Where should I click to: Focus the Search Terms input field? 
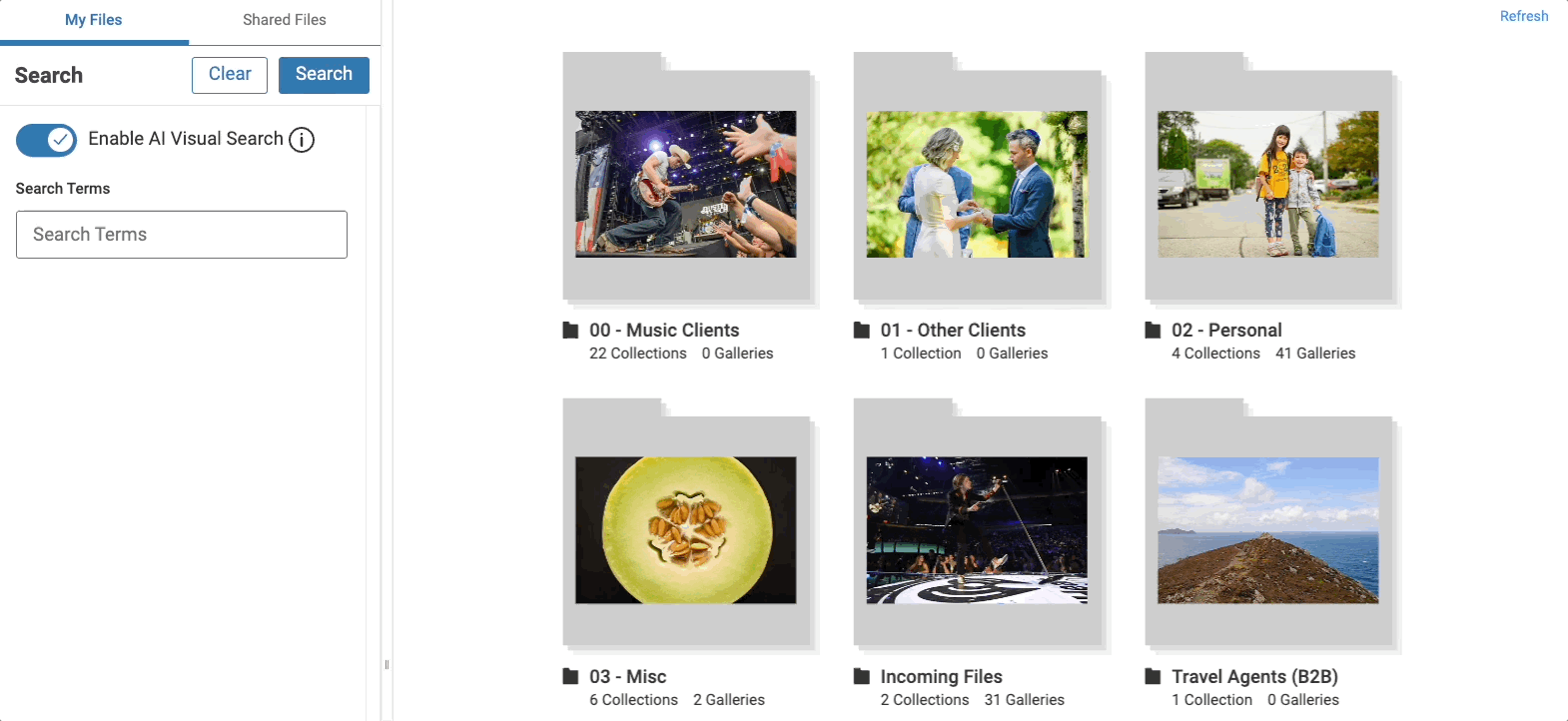tap(182, 235)
